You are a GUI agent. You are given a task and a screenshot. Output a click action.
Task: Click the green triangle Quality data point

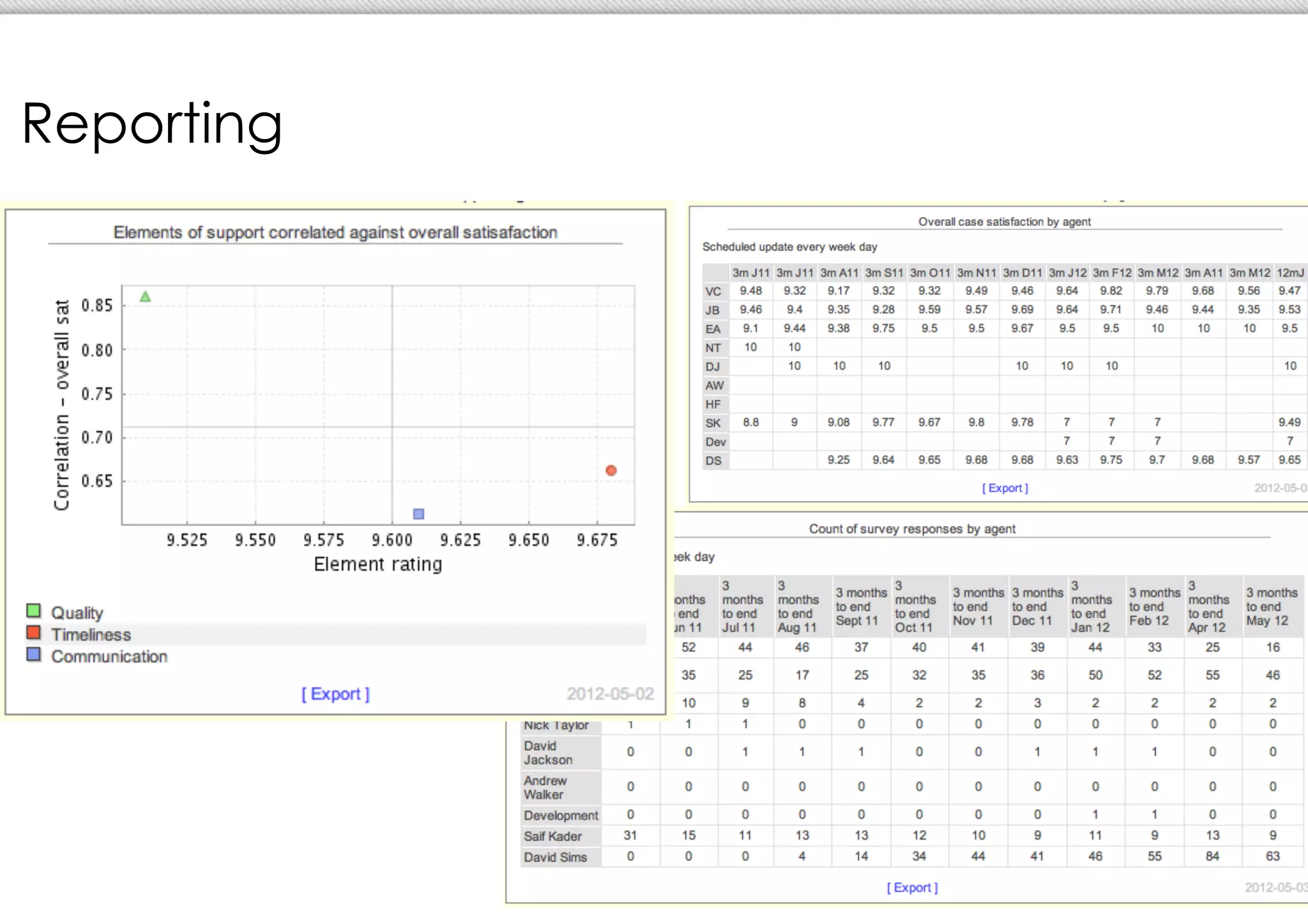tap(146, 297)
